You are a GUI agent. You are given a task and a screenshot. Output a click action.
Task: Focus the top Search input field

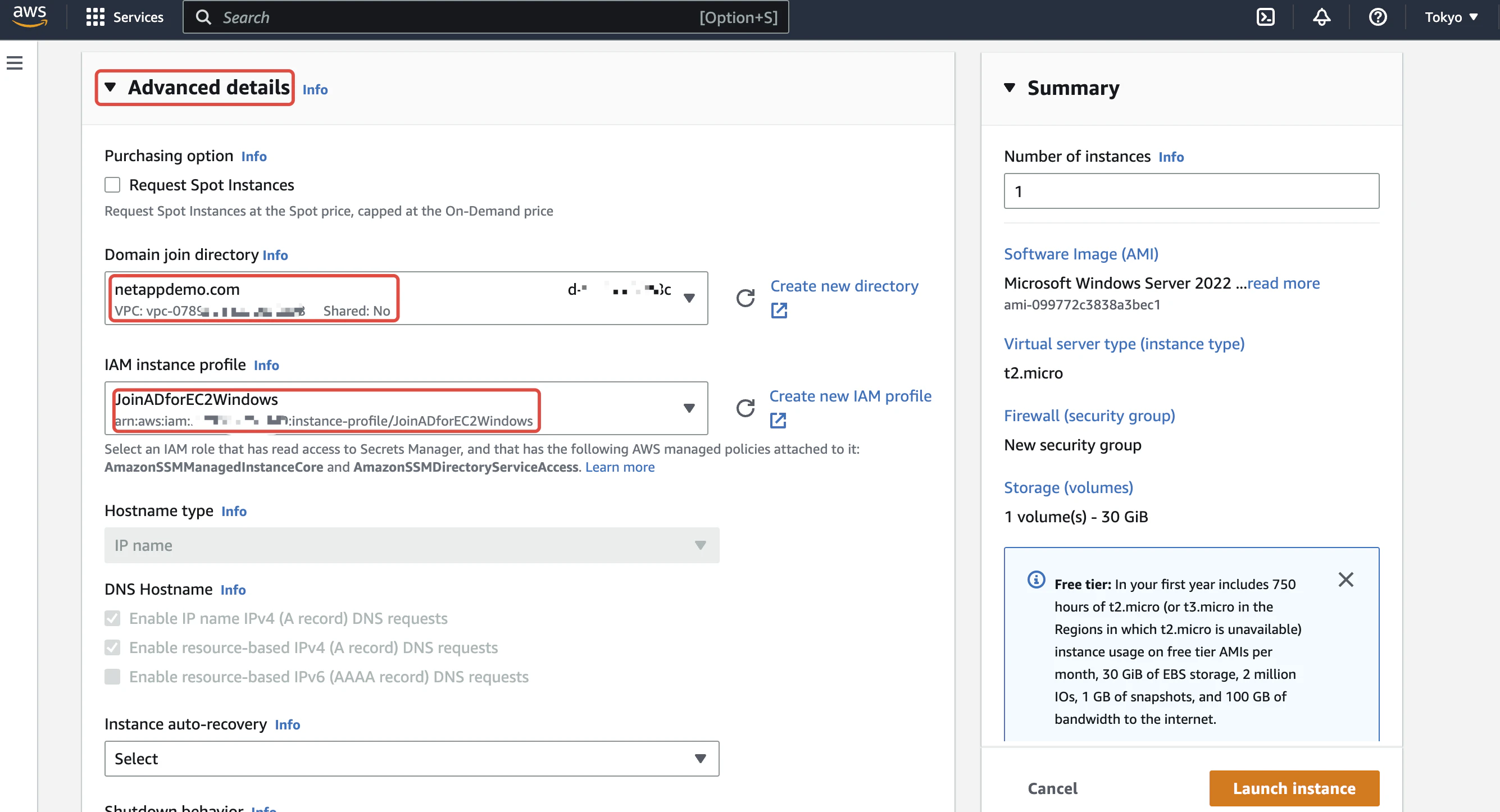coord(485,17)
